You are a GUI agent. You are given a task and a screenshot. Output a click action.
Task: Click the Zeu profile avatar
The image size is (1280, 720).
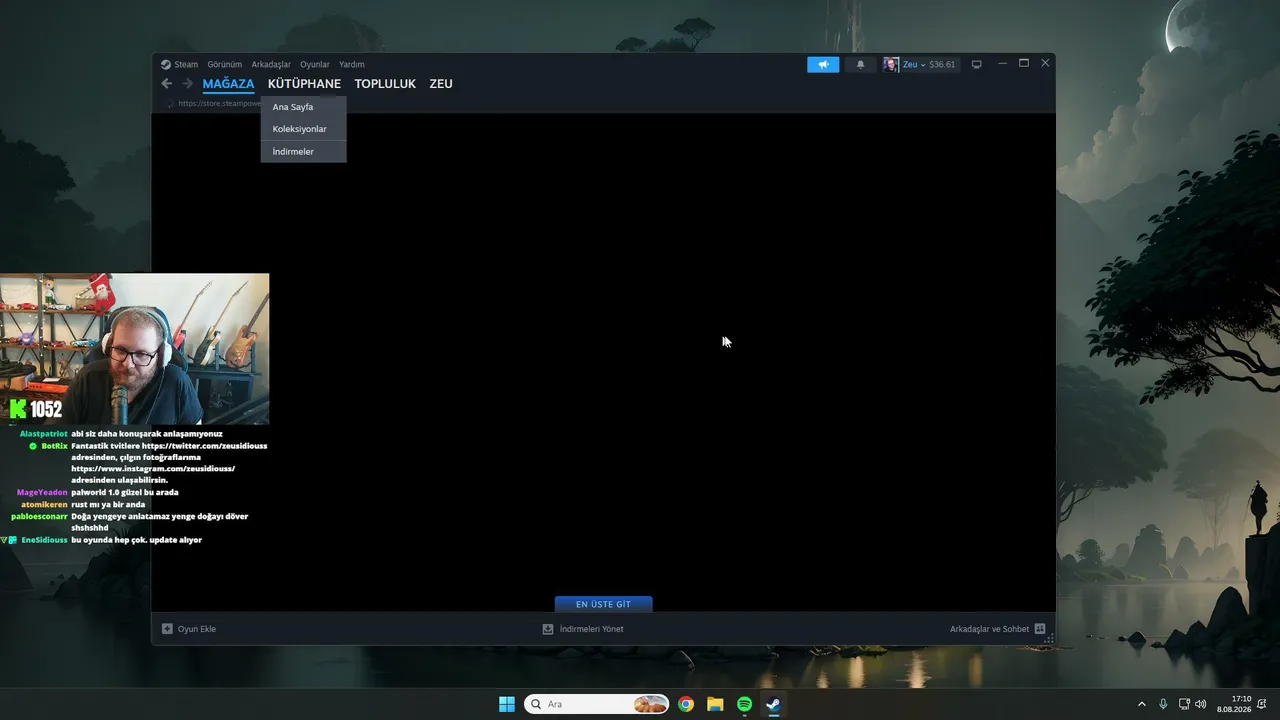pos(890,64)
